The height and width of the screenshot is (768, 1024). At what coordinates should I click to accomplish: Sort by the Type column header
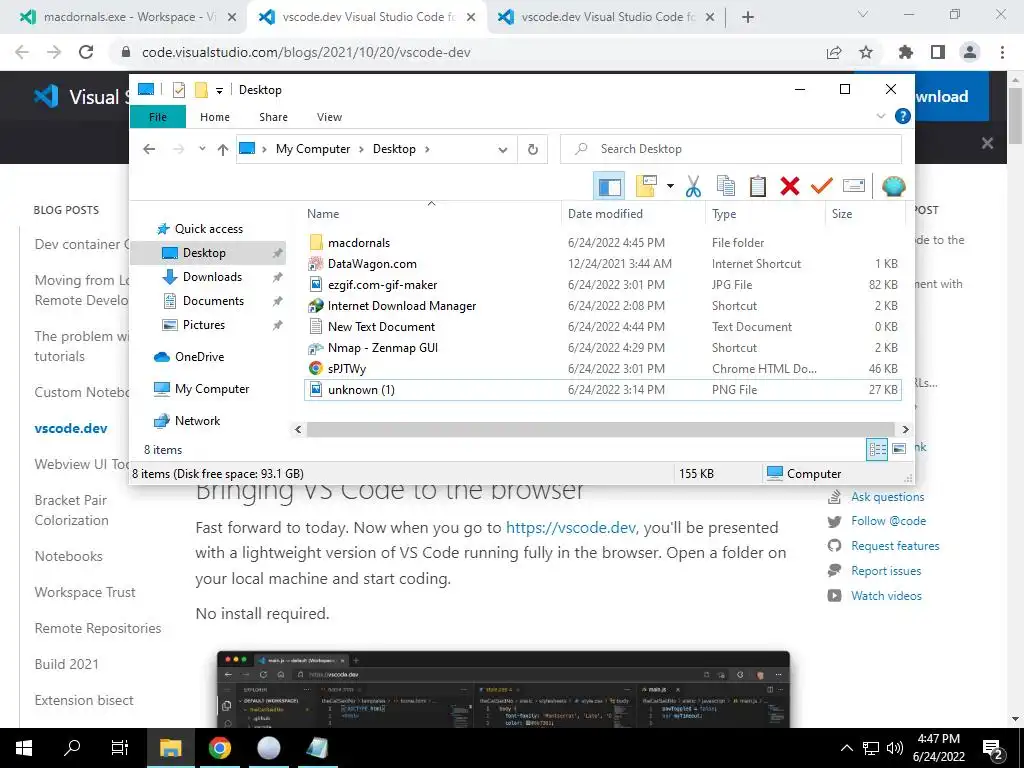765,214
